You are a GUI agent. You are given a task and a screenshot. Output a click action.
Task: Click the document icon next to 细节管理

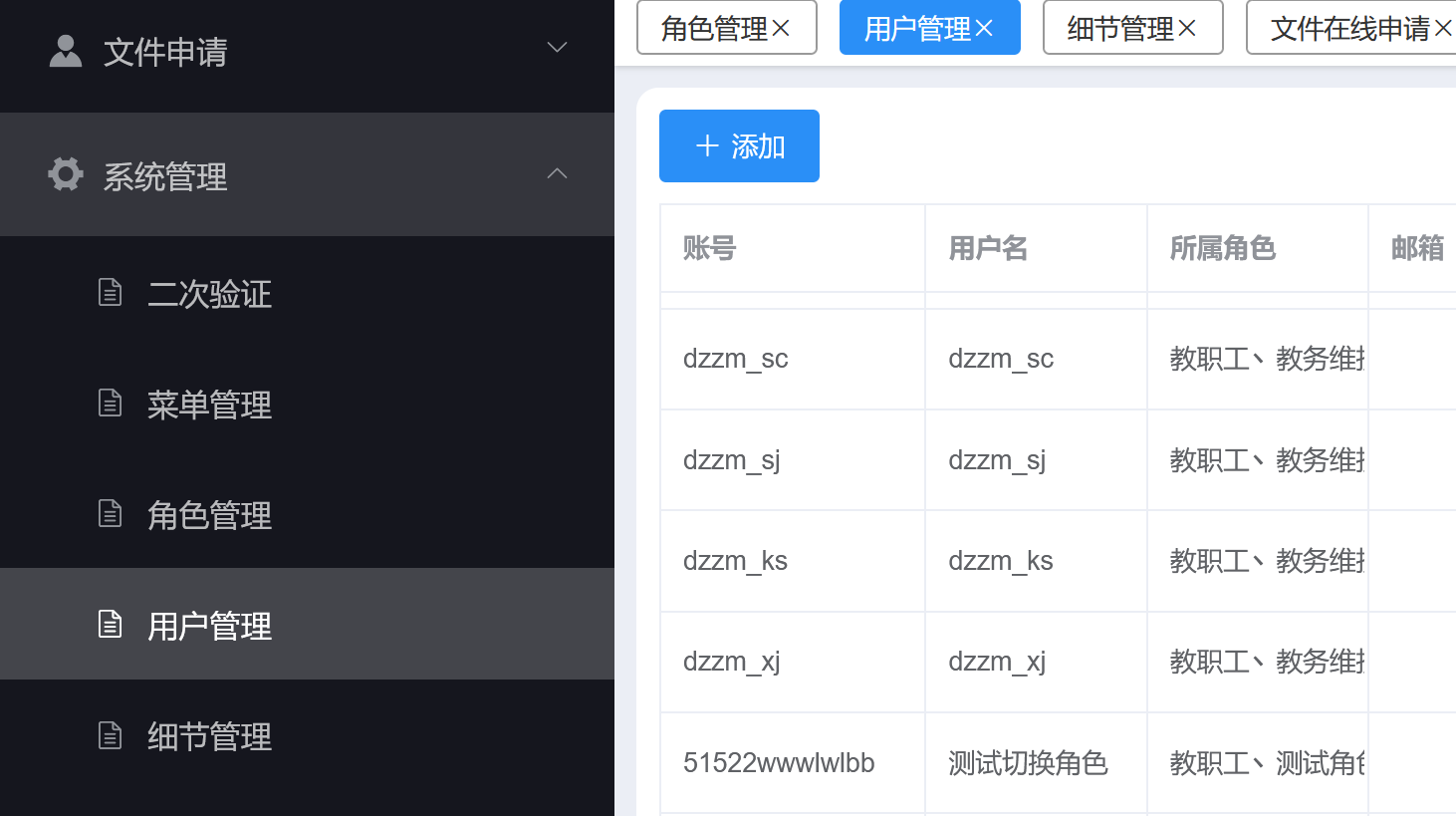click(110, 736)
